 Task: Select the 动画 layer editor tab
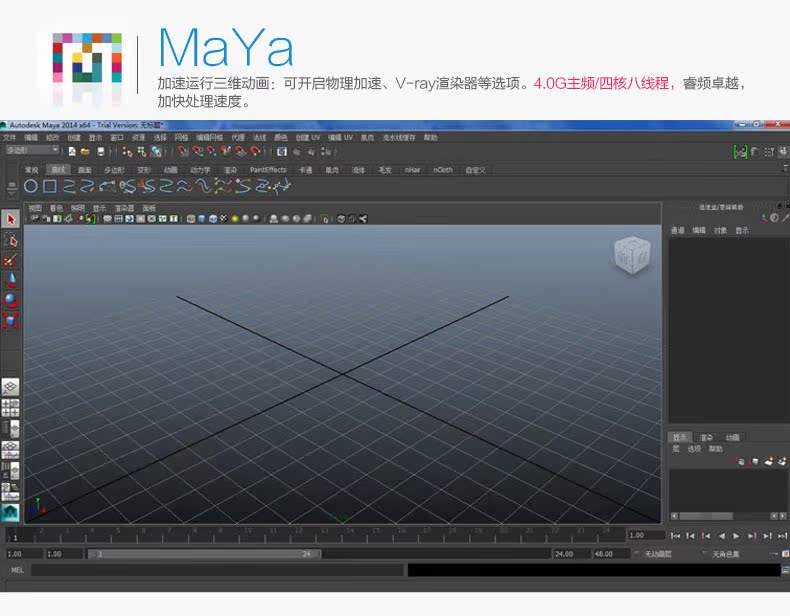733,437
